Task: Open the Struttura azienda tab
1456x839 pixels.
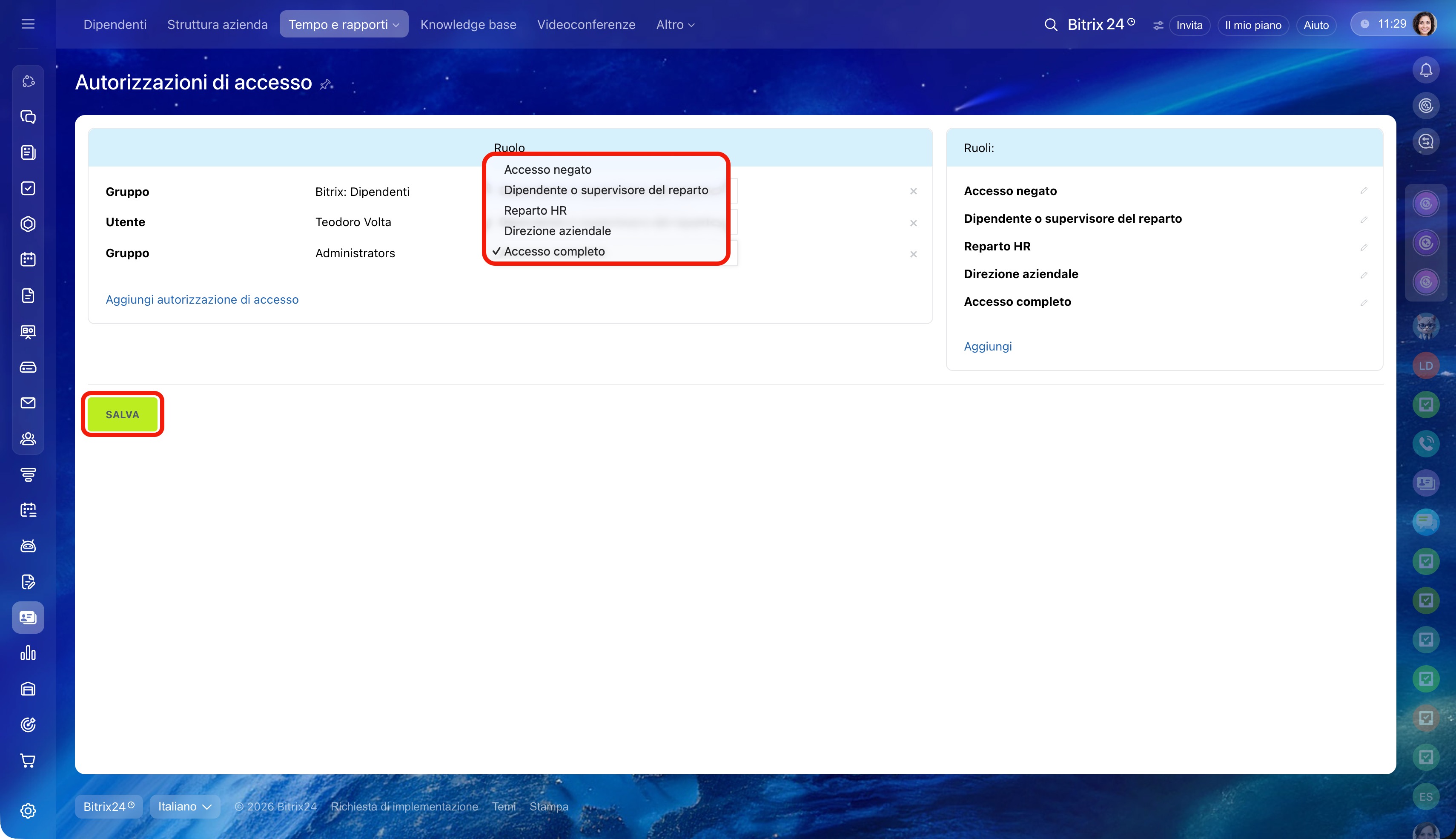Action: click(x=217, y=25)
